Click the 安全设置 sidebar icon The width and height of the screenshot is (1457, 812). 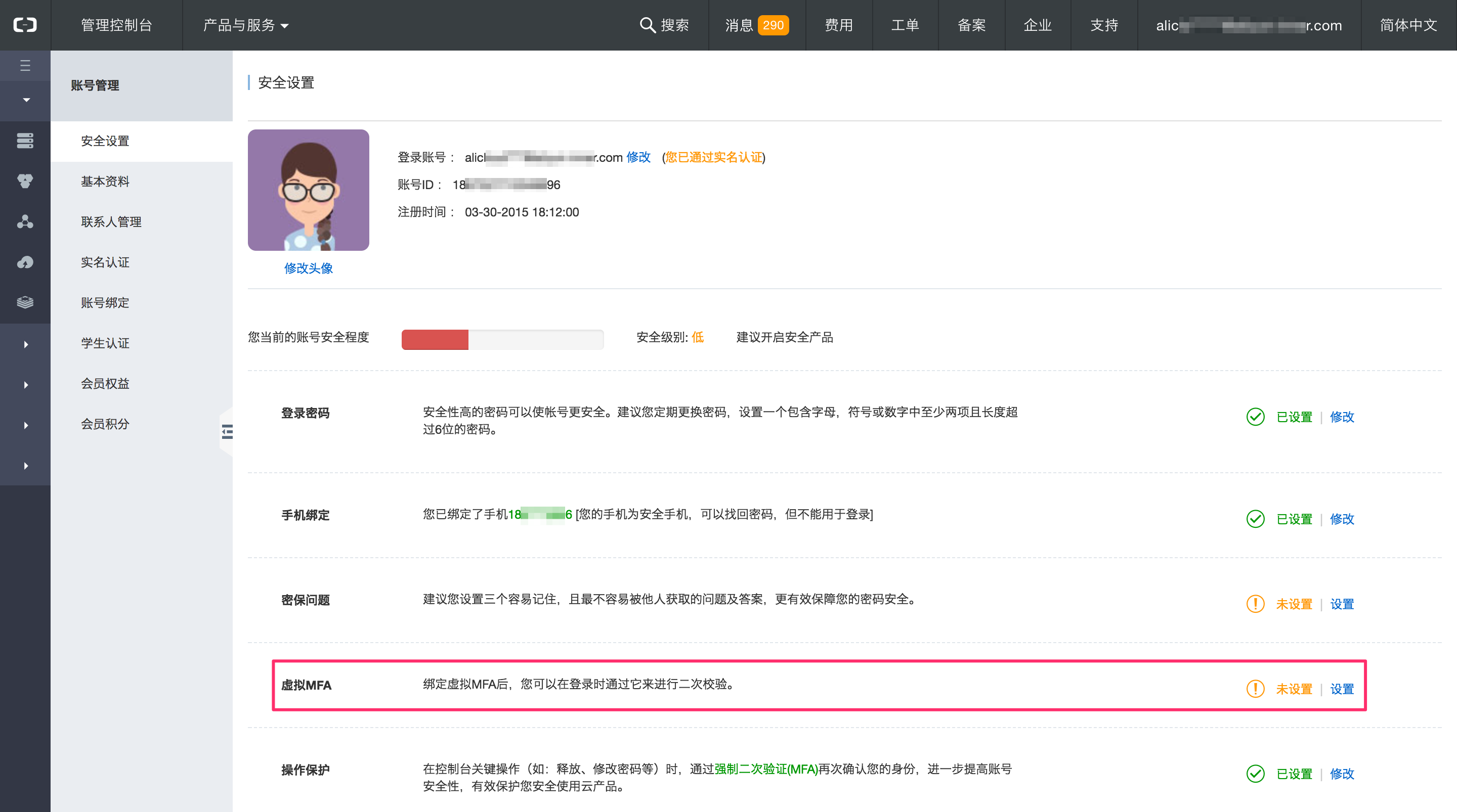104,141
